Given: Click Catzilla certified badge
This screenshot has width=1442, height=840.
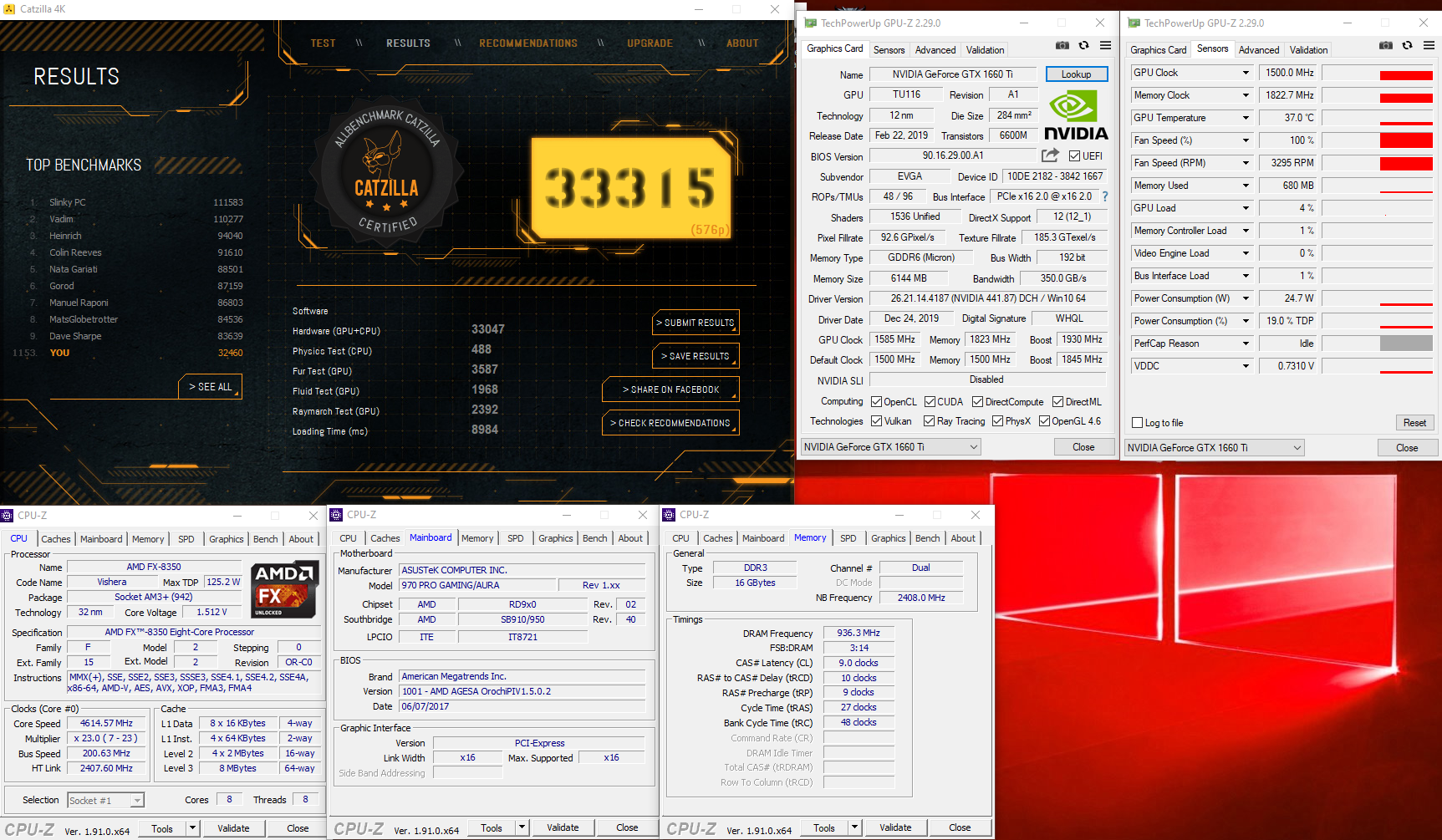Looking at the screenshot, I should click(386, 172).
